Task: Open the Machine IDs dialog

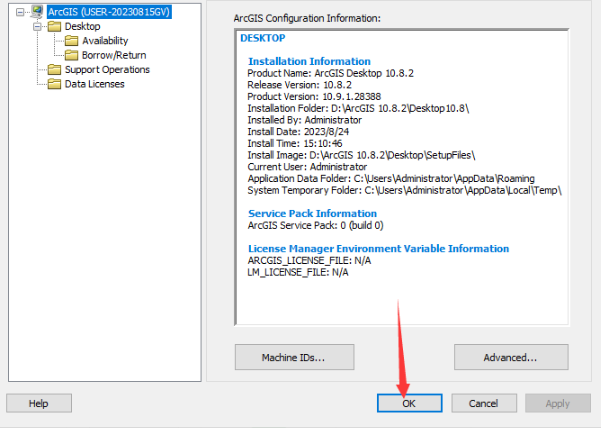Action: click(x=294, y=357)
